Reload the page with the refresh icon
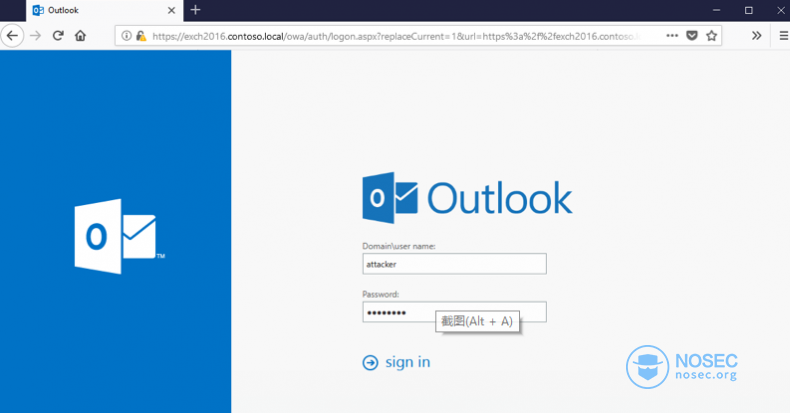The image size is (790, 413). pos(58,36)
